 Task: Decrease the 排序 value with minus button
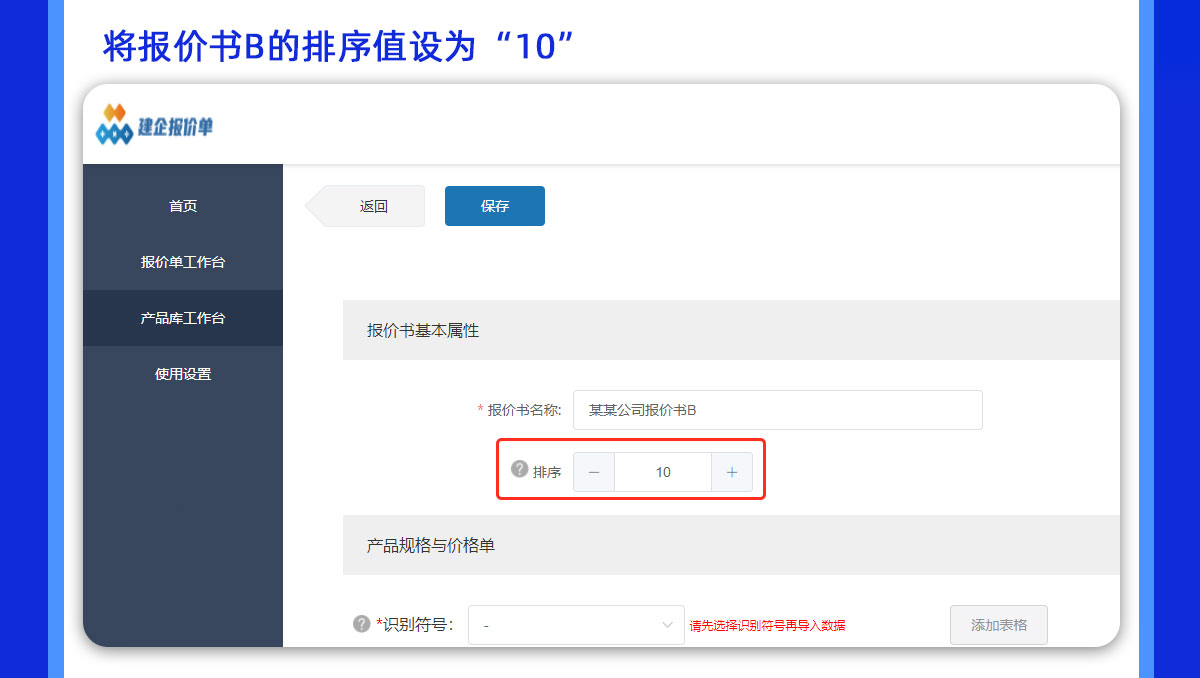(x=594, y=472)
